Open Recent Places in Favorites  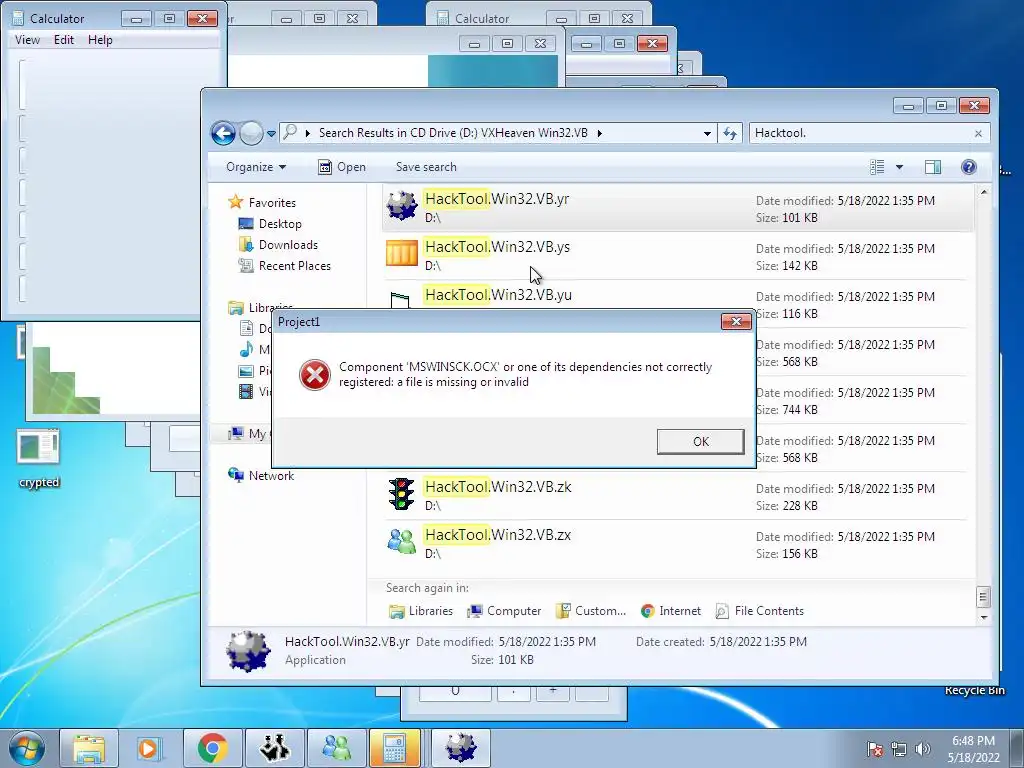point(285,266)
